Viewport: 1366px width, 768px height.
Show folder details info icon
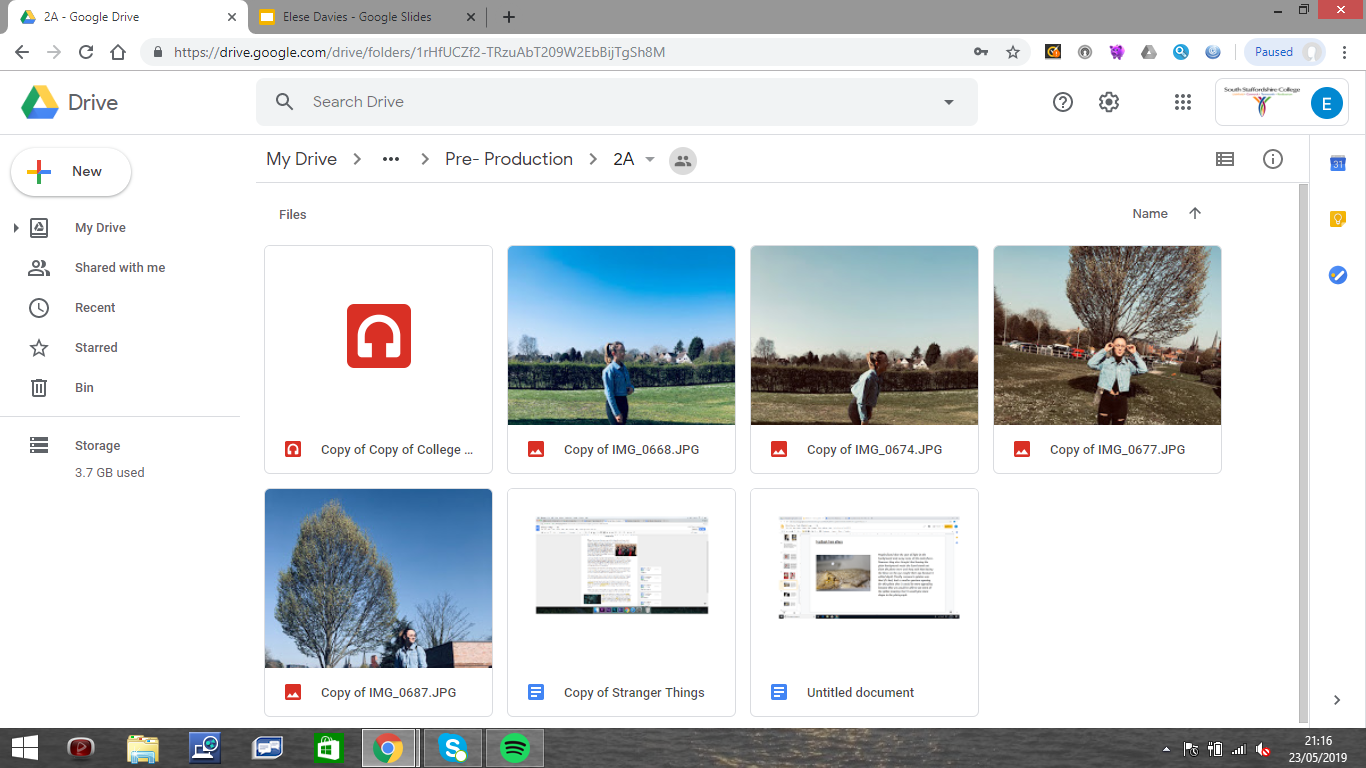[x=1272, y=159]
